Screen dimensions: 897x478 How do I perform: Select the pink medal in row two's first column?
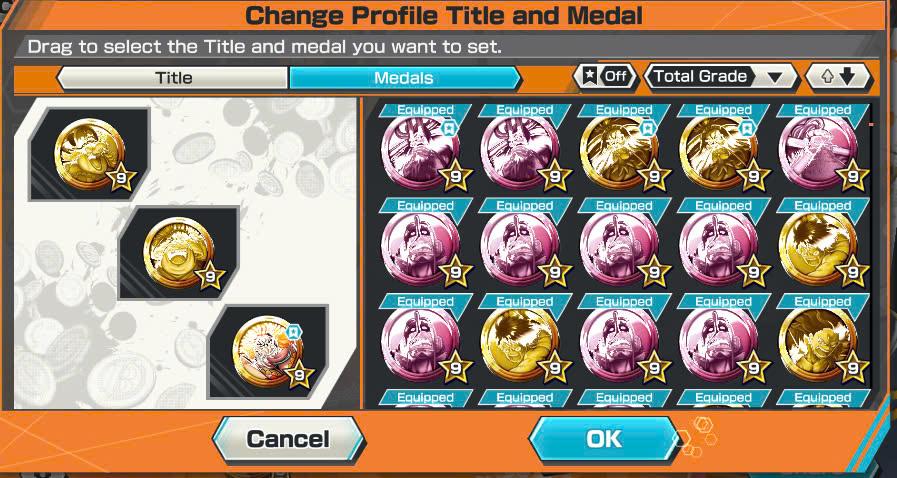[x=420, y=249]
